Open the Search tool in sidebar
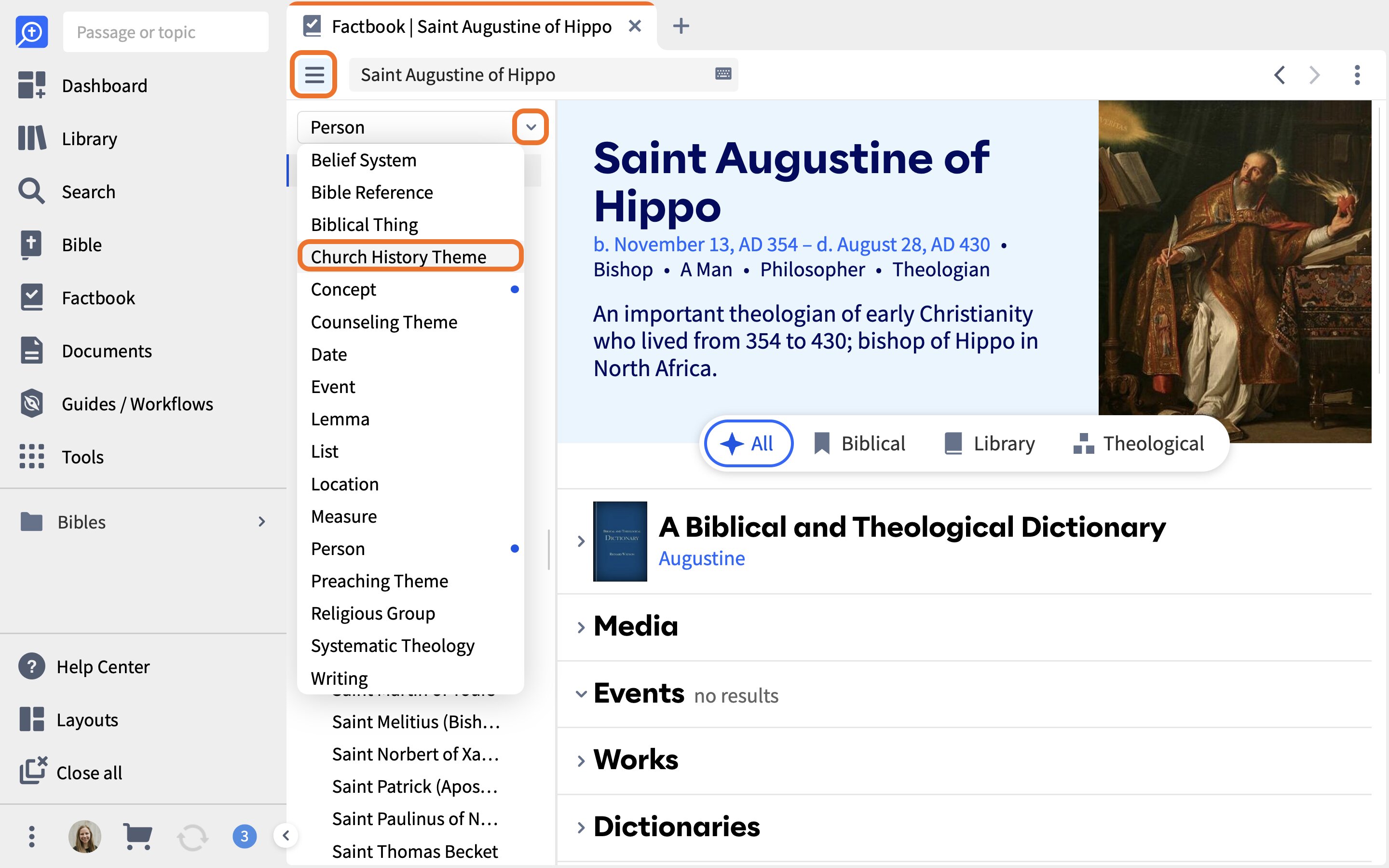Image resolution: width=1389 pixels, height=868 pixels. tap(67, 191)
